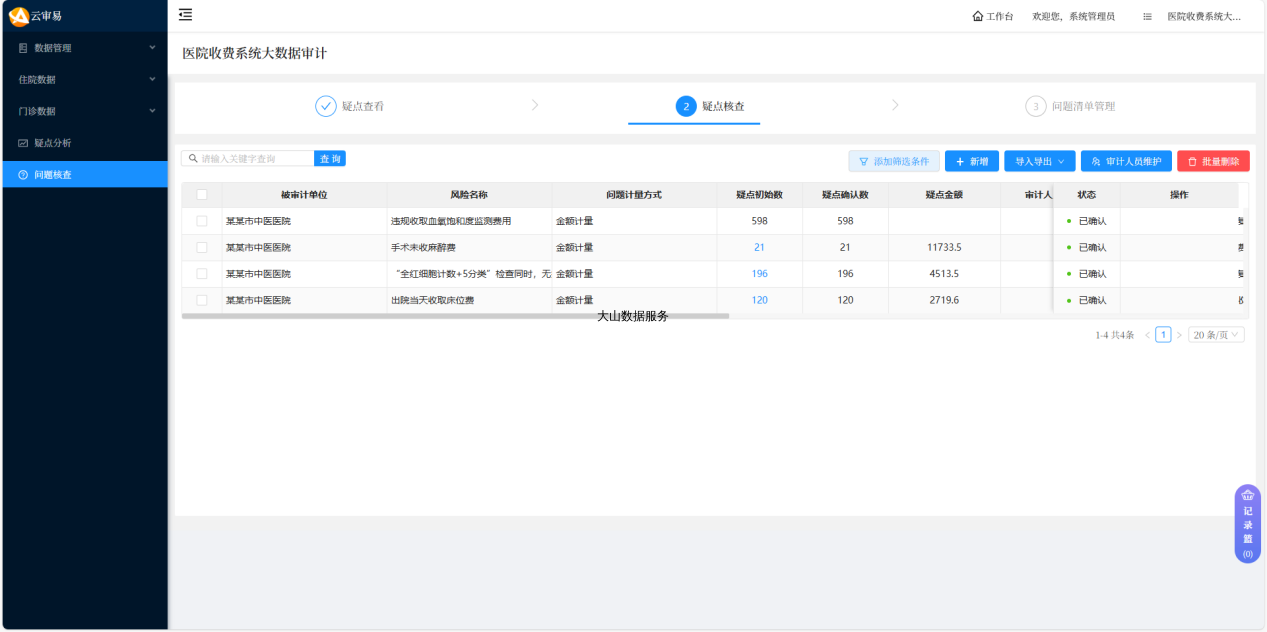Screen dimensions: 1267x632
Task: Open the 记录篮 floating basket
Action: pyautogui.click(x=1247, y=523)
